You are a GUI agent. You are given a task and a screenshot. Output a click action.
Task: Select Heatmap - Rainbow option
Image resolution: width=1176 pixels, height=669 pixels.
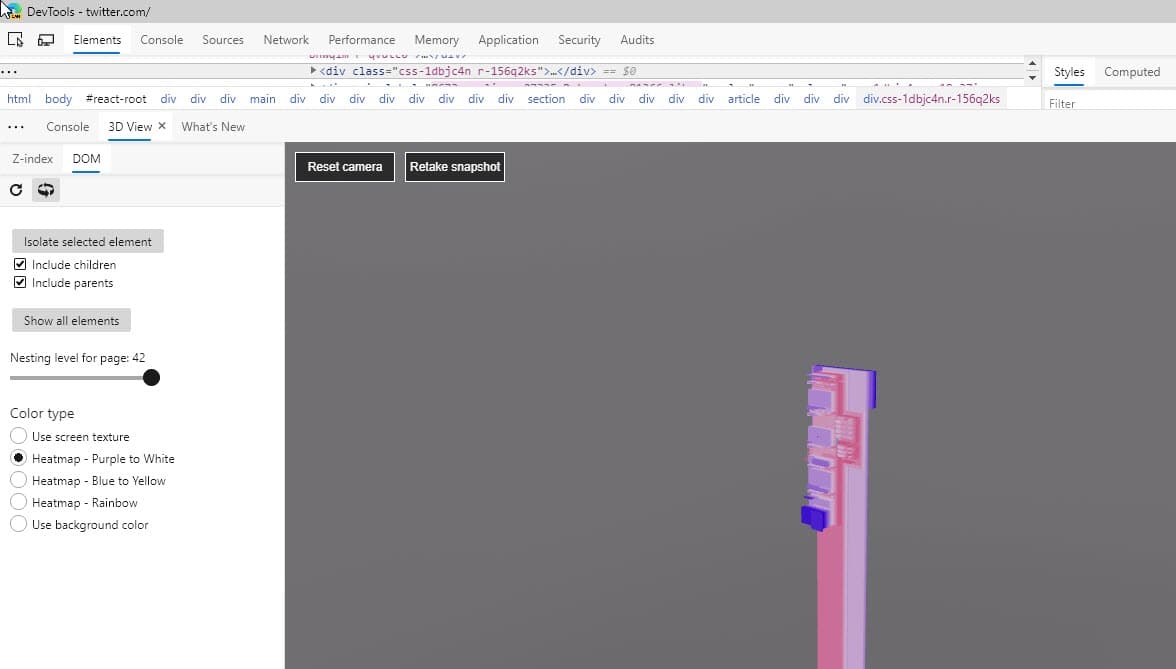pos(19,502)
